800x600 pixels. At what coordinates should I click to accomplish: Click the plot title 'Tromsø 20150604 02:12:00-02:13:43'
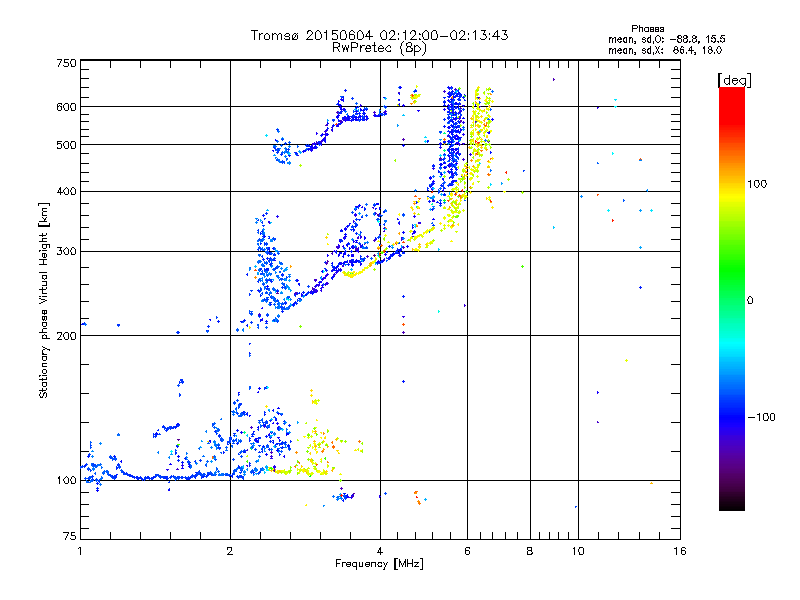pyautogui.click(x=379, y=35)
